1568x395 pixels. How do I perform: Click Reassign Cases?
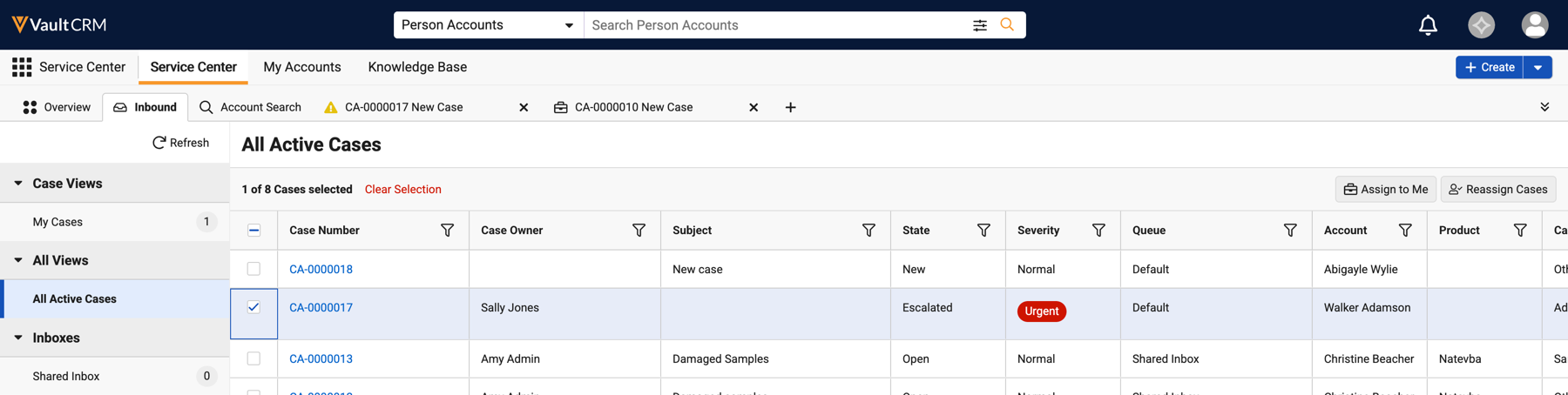pos(1497,190)
